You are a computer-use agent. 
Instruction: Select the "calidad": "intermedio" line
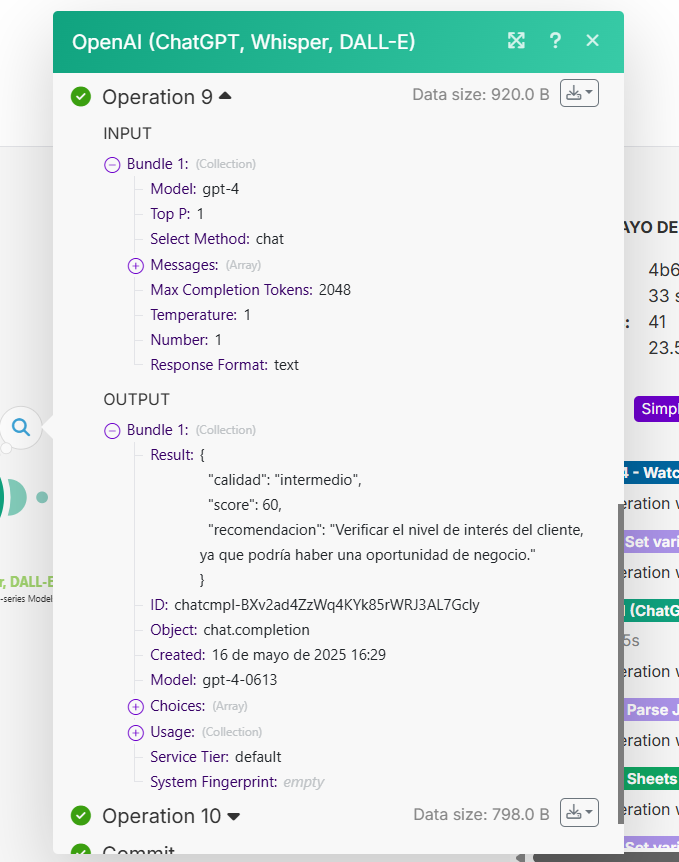point(284,480)
